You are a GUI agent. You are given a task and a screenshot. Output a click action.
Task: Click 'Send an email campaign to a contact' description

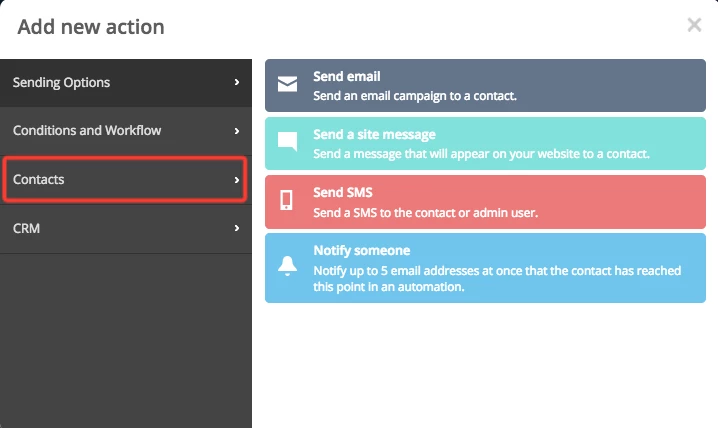[415, 96]
